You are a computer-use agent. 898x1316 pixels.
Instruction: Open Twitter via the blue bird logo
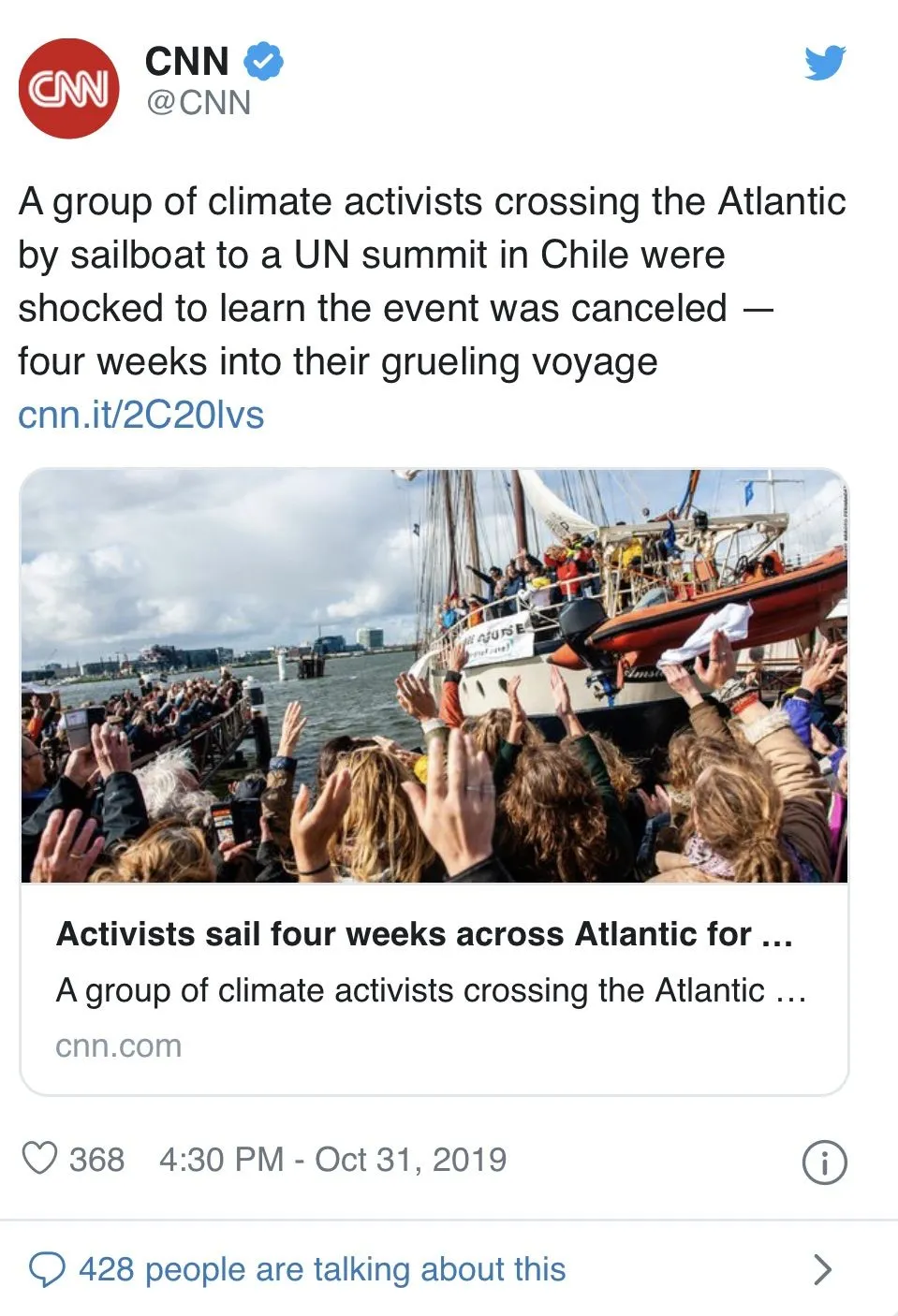tap(824, 63)
